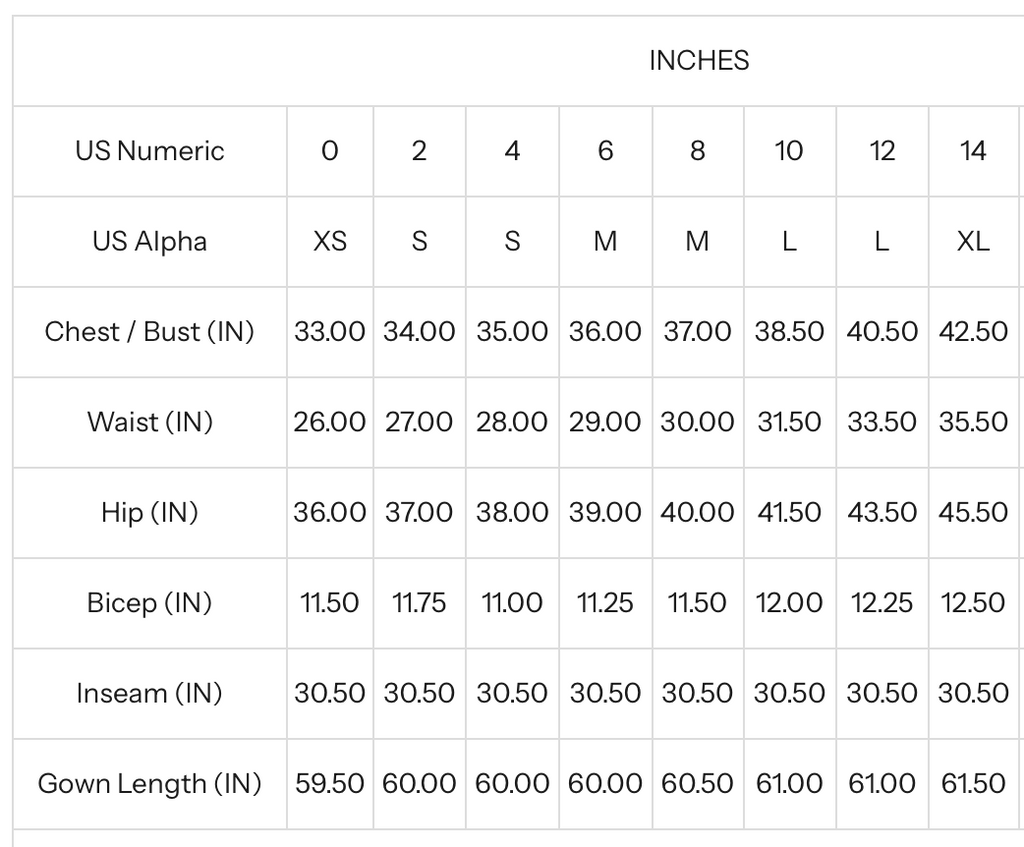Click the US numeric size 14 cell
The width and height of the screenshot is (1024, 847).
[973, 151]
